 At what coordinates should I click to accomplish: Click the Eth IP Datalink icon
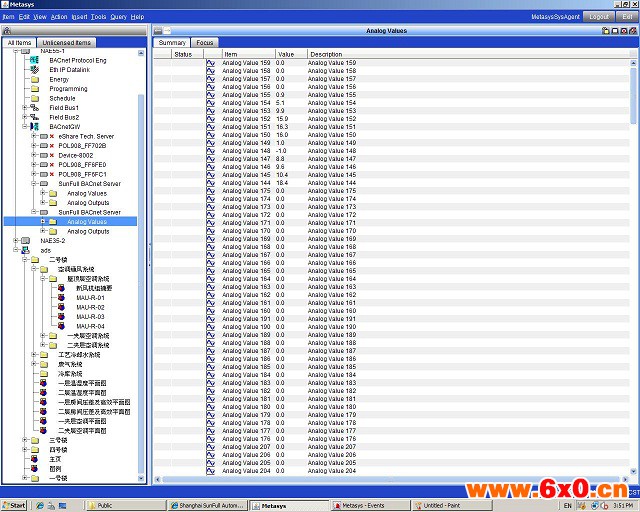[x=35, y=70]
